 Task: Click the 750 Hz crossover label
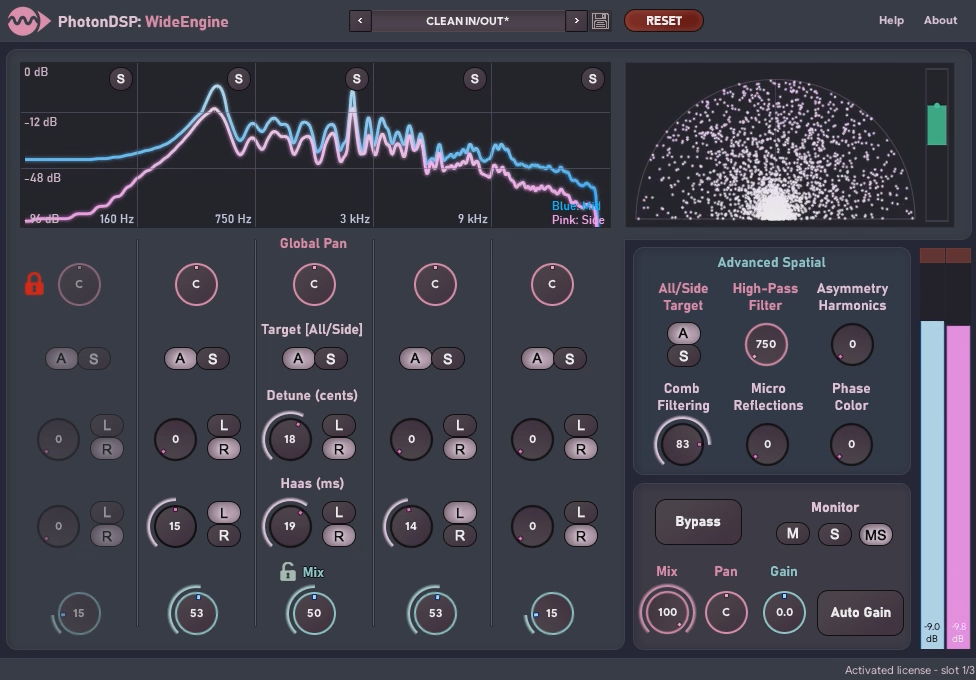(x=233, y=219)
